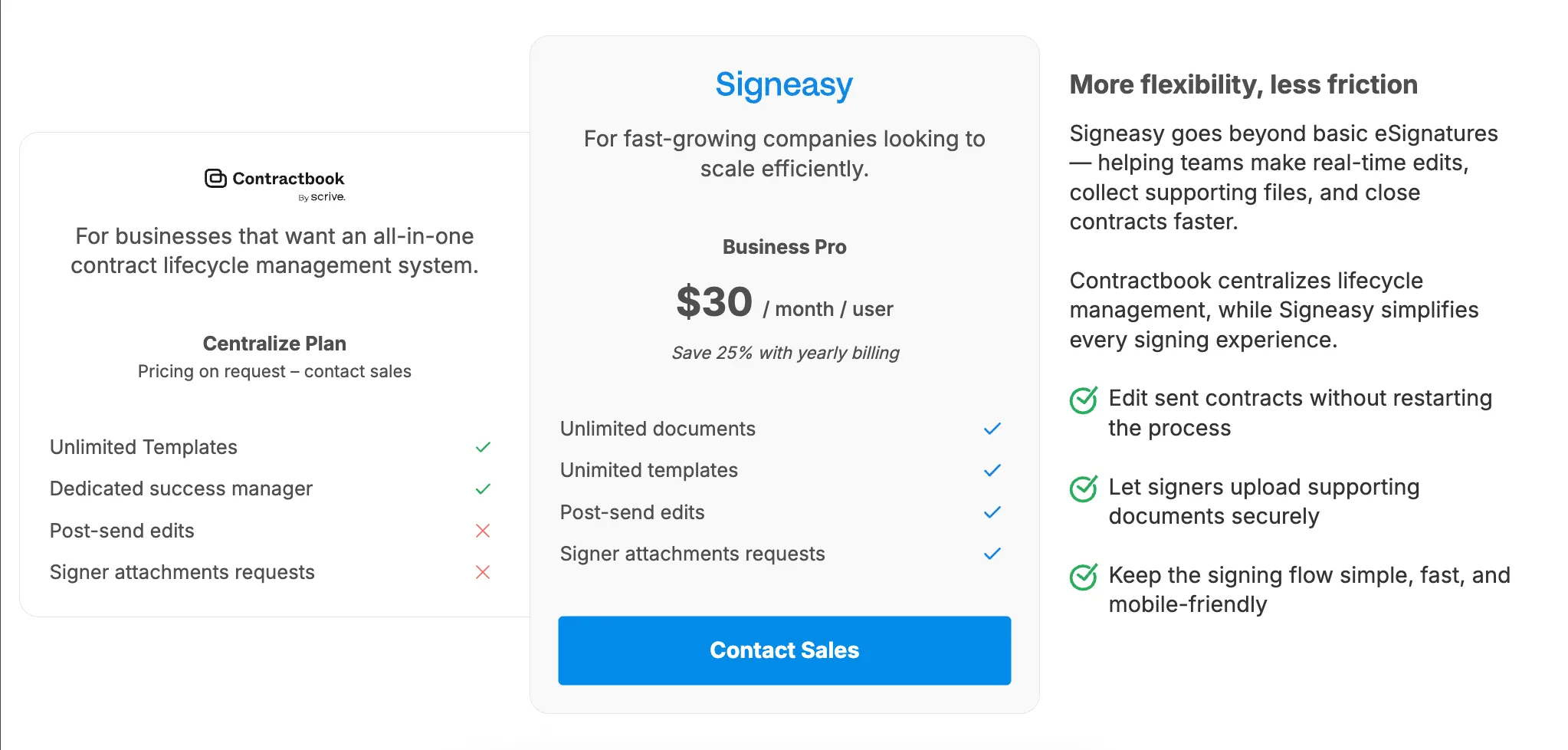Click red X beside Contractbook Signer attachments requests
Screen dimensions: 1568x750
click(x=483, y=572)
